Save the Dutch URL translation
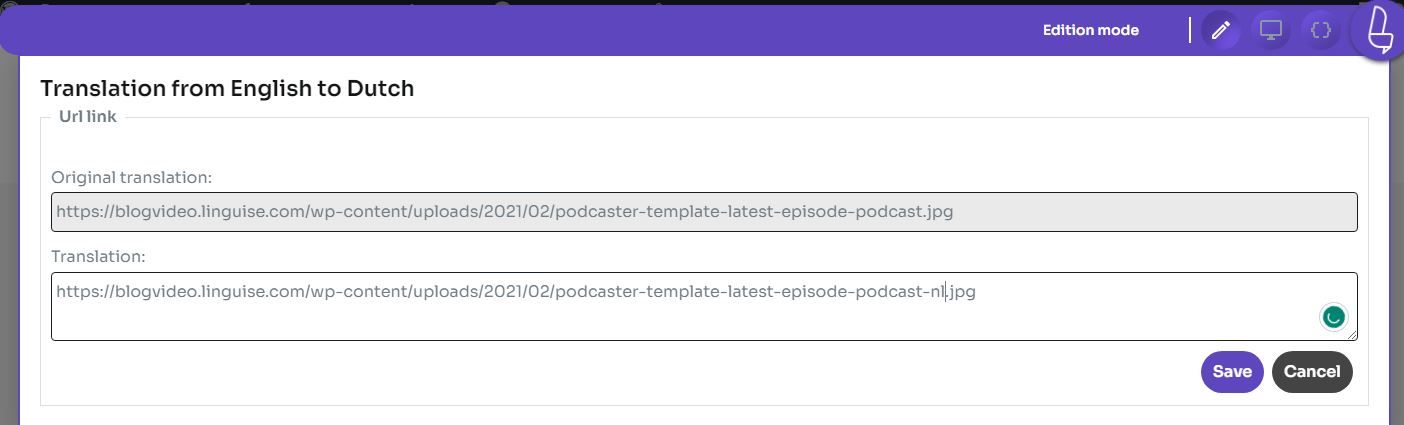This screenshot has height=425, width=1404. coord(1231,372)
